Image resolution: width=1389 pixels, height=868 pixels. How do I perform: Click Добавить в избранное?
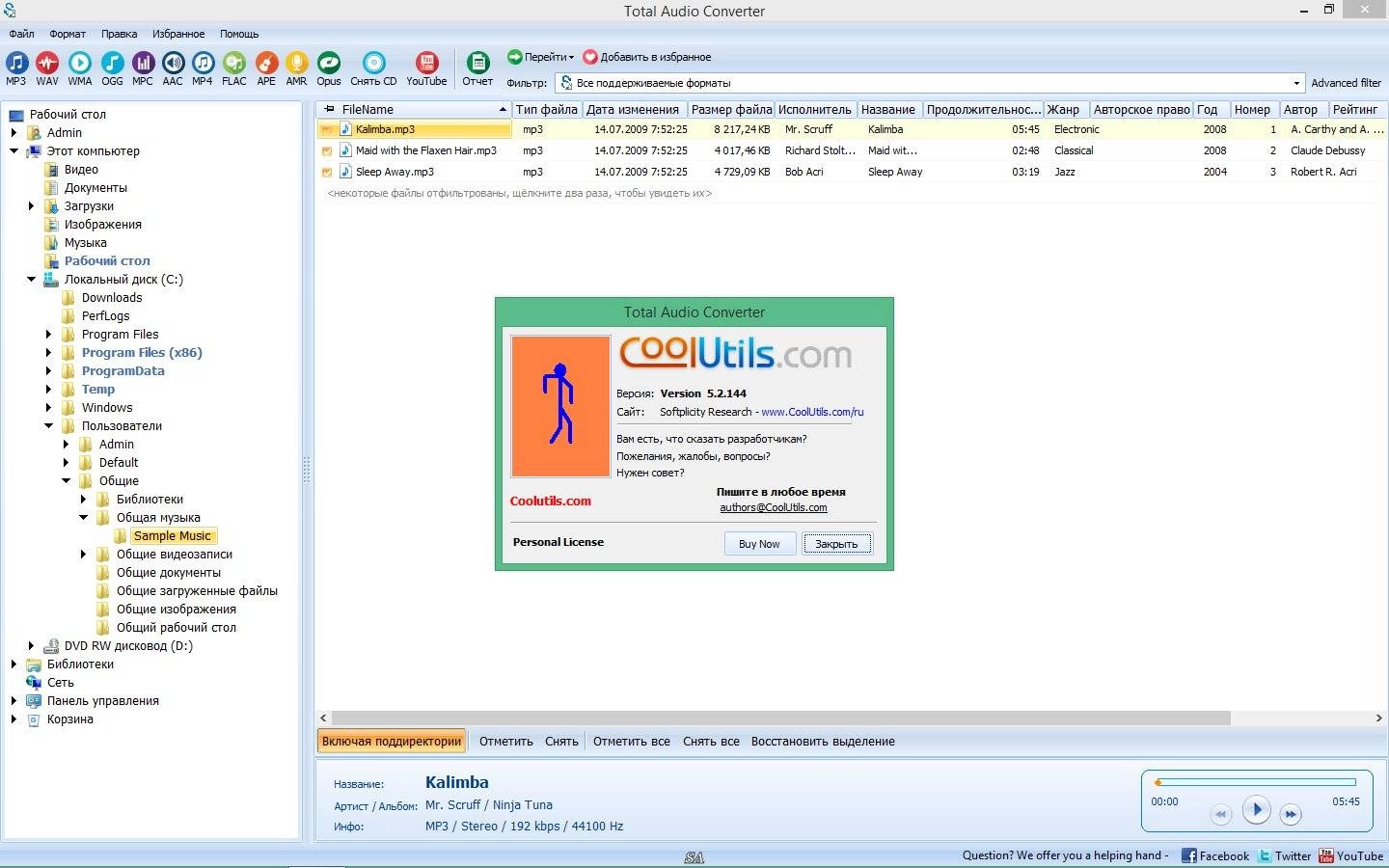pyautogui.click(x=647, y=57)
